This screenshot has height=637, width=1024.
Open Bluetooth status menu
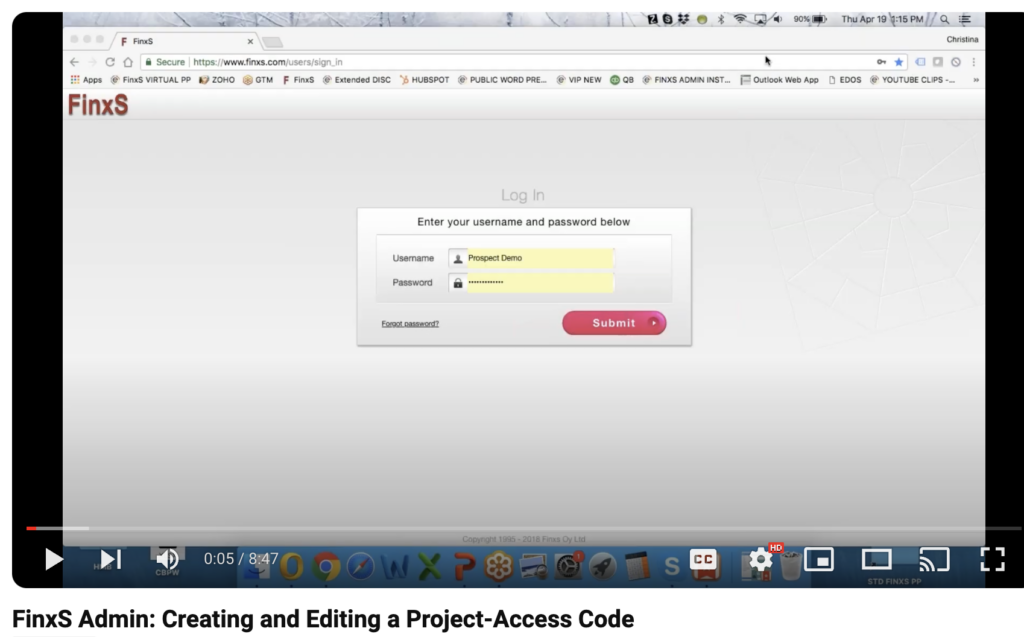point(721,19)
